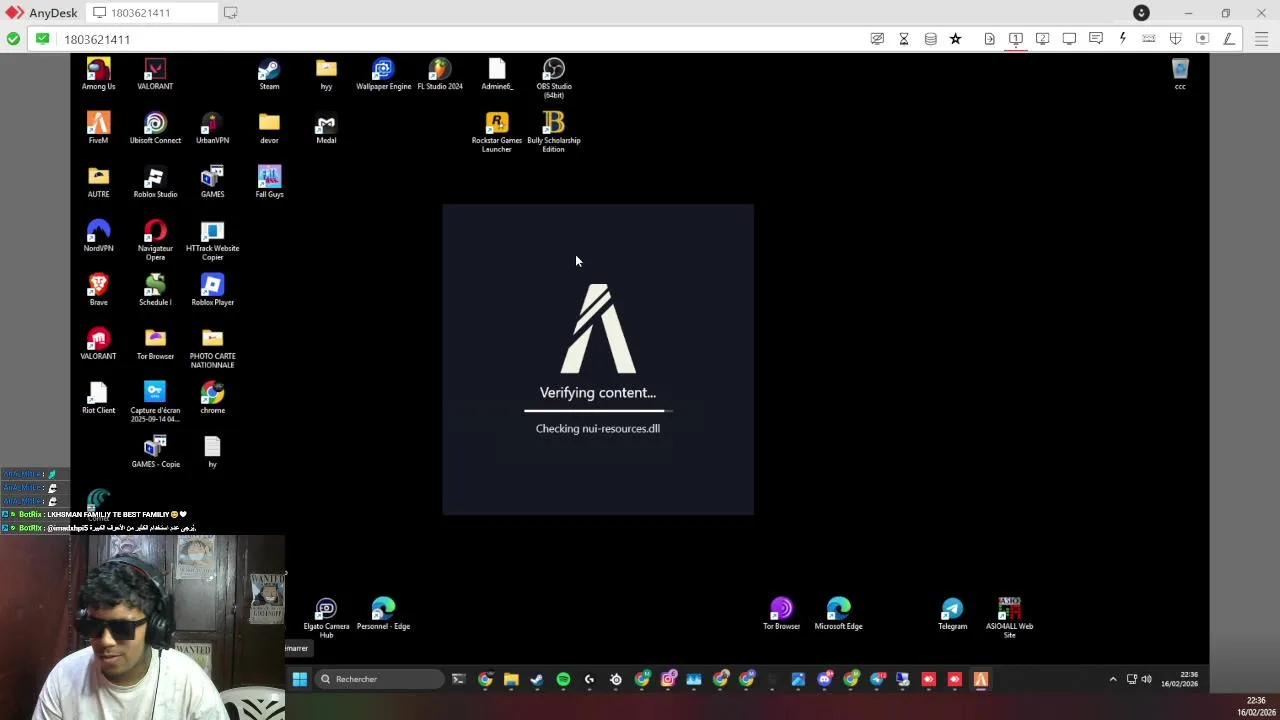Launch Telegram desktop shortcut
This screenshot has width=1280, height=720.
coord(952,615)
